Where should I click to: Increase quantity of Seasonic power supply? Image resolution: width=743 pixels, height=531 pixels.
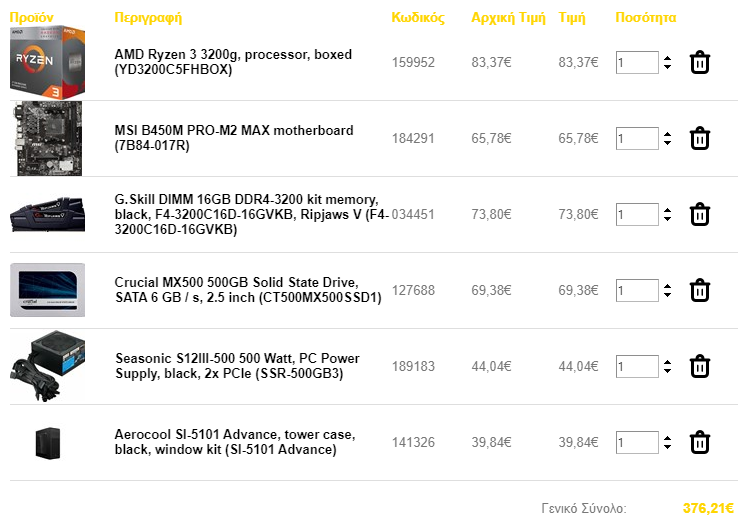667,362
